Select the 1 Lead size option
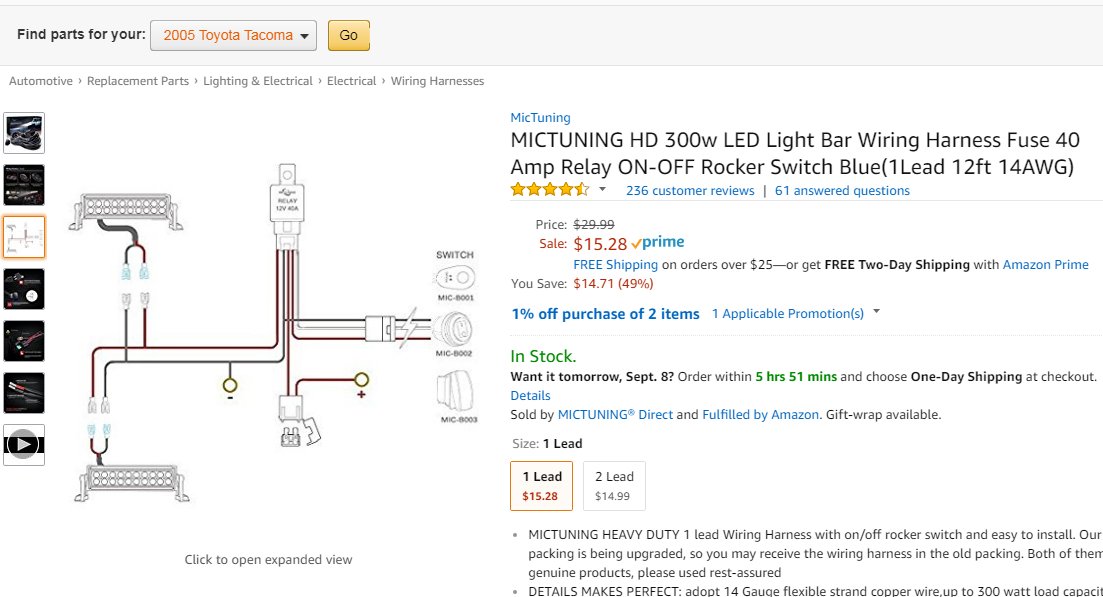The width and height of the screenshot is (1103, 597). click(x=541, y=485)
